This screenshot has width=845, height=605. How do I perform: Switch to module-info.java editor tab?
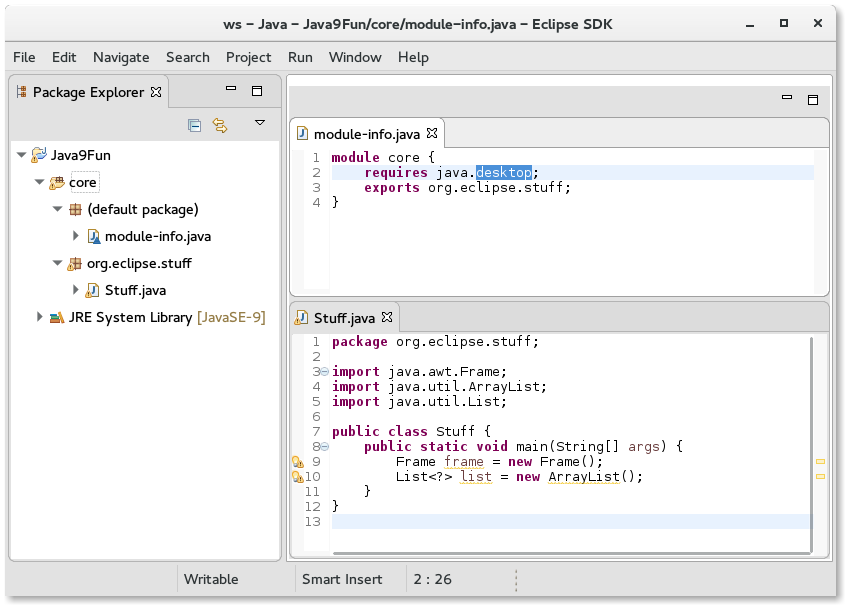pyautogui.click(x=367, y=134)
